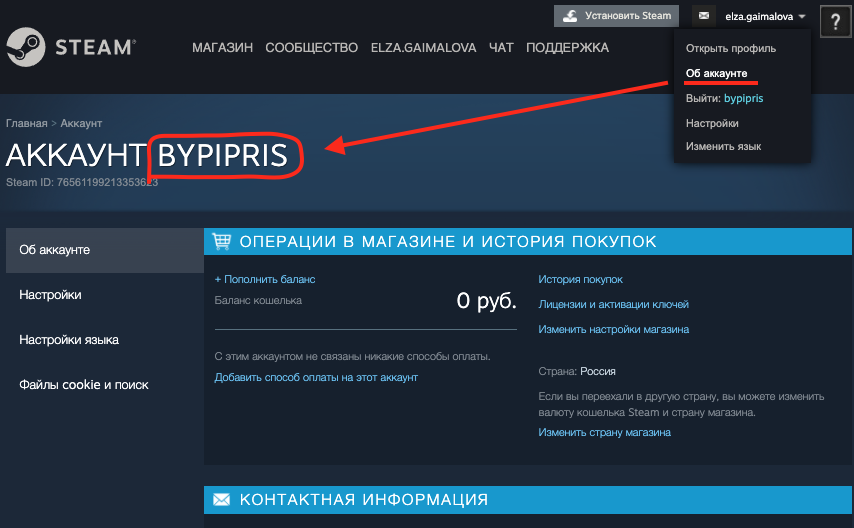
Task: Open the ЧАТ menu item
Action: coord(501,48)
